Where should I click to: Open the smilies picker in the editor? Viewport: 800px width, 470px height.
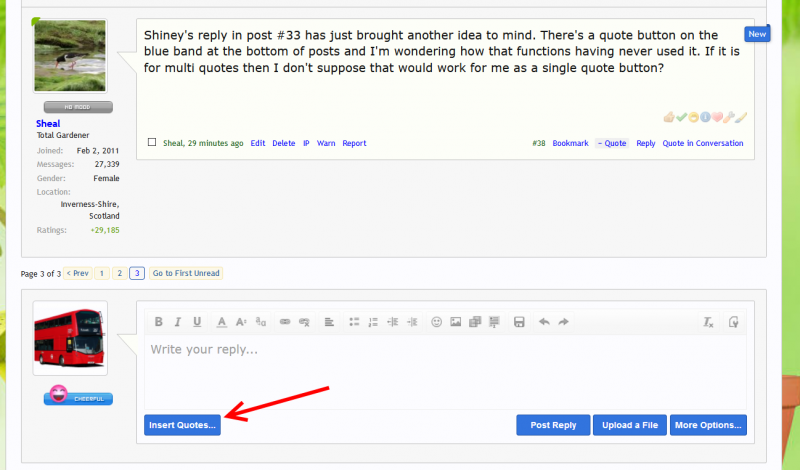[x=436, y=322]
